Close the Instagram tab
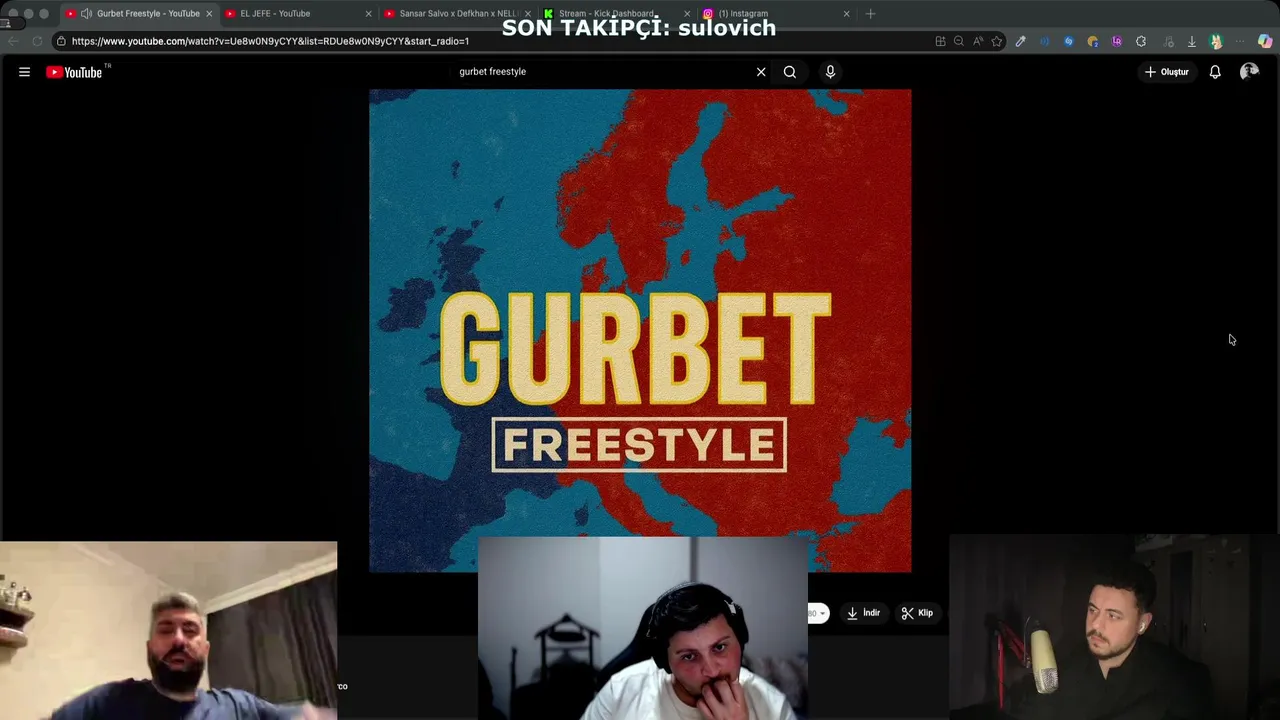Screen dimensions: 1280x720 click(x=846, y=14)
